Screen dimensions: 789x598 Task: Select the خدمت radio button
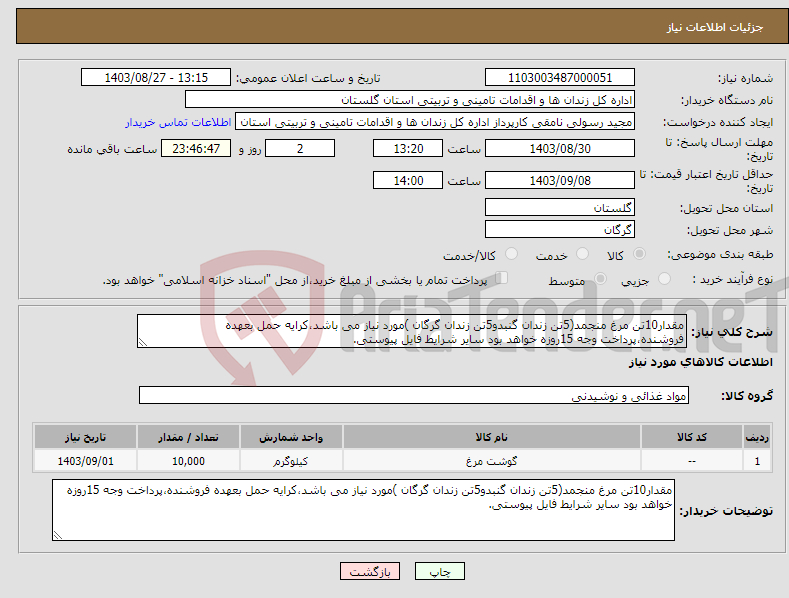(582, 254)
